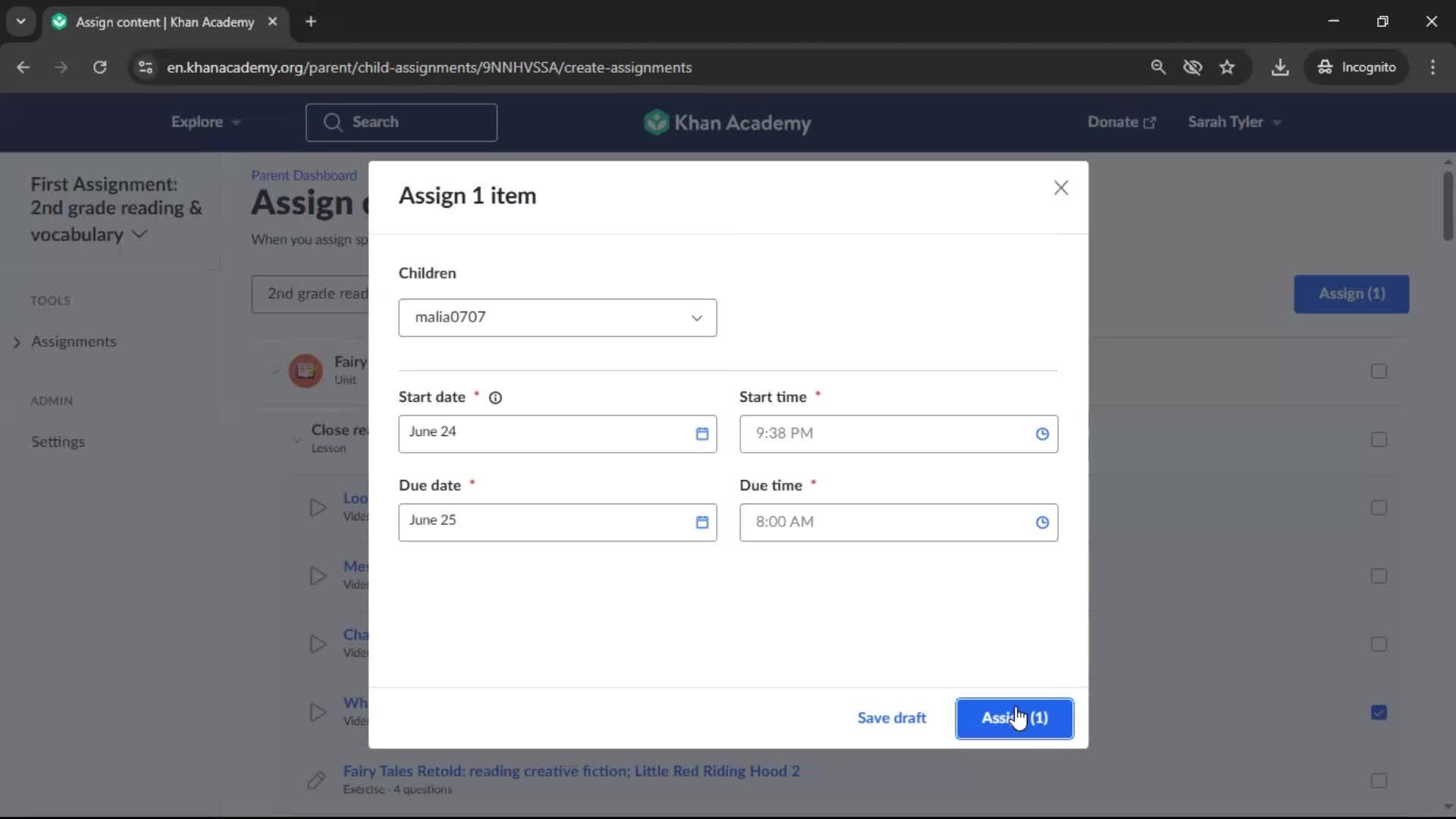Click the browser back arrow
Image resolution: width=1456 pixels, height=819 pixels.
[x=24, y=67]
